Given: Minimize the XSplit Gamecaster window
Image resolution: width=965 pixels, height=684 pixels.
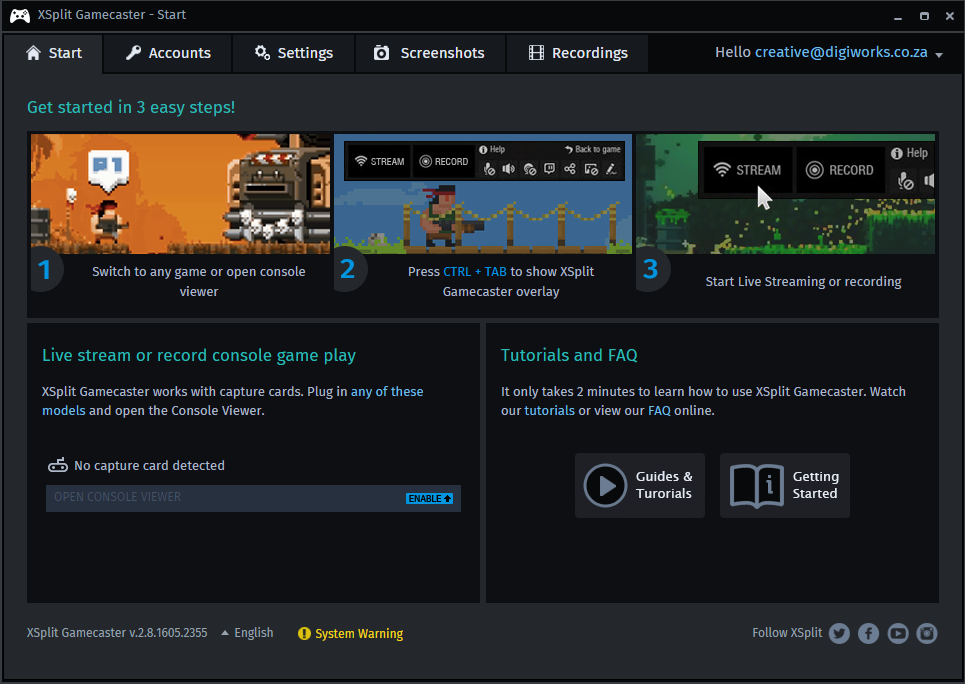Looking at the screenshot, I should [898, 17].
